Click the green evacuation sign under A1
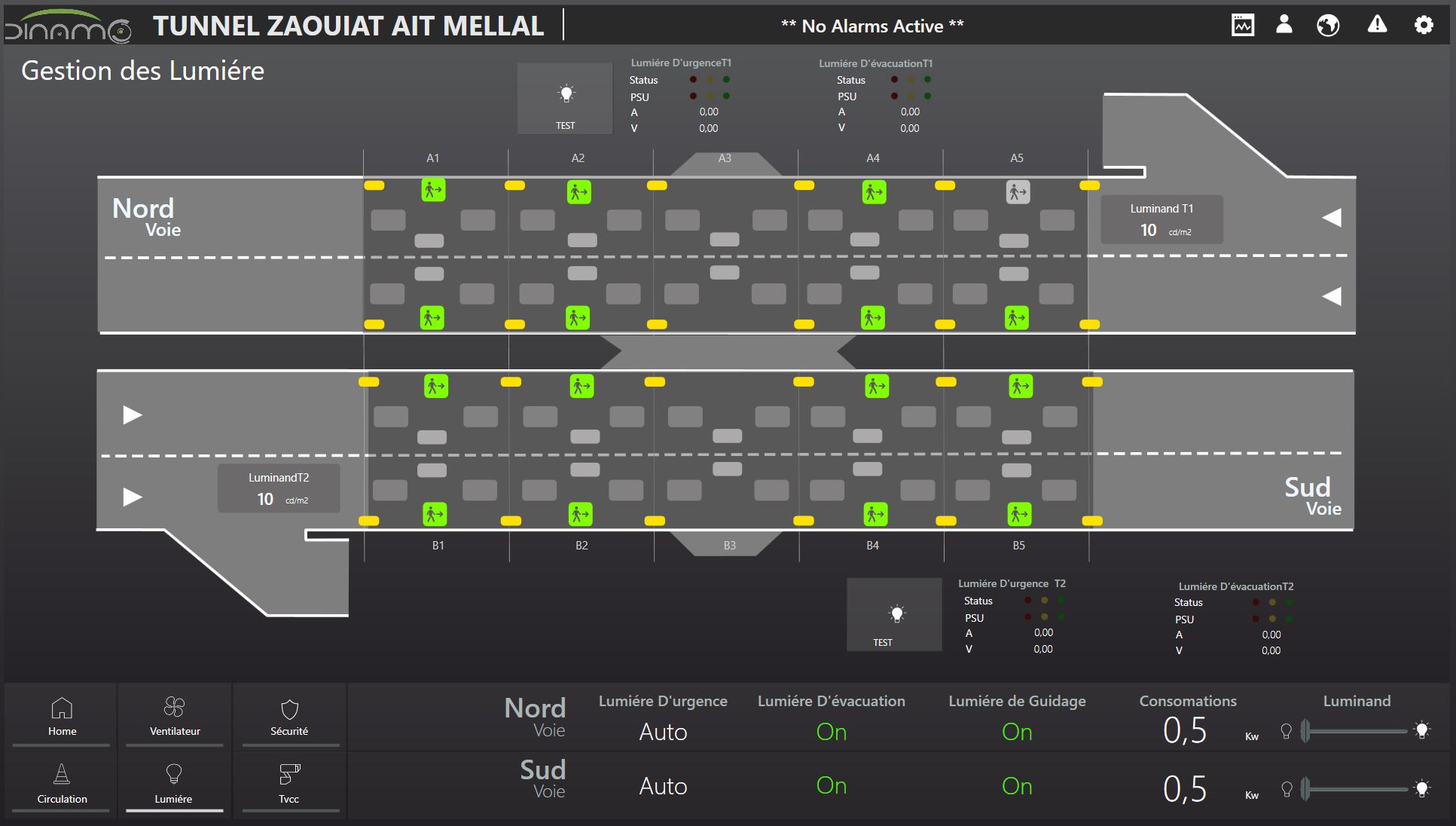1456x826 pixels. tap(433, 190)
